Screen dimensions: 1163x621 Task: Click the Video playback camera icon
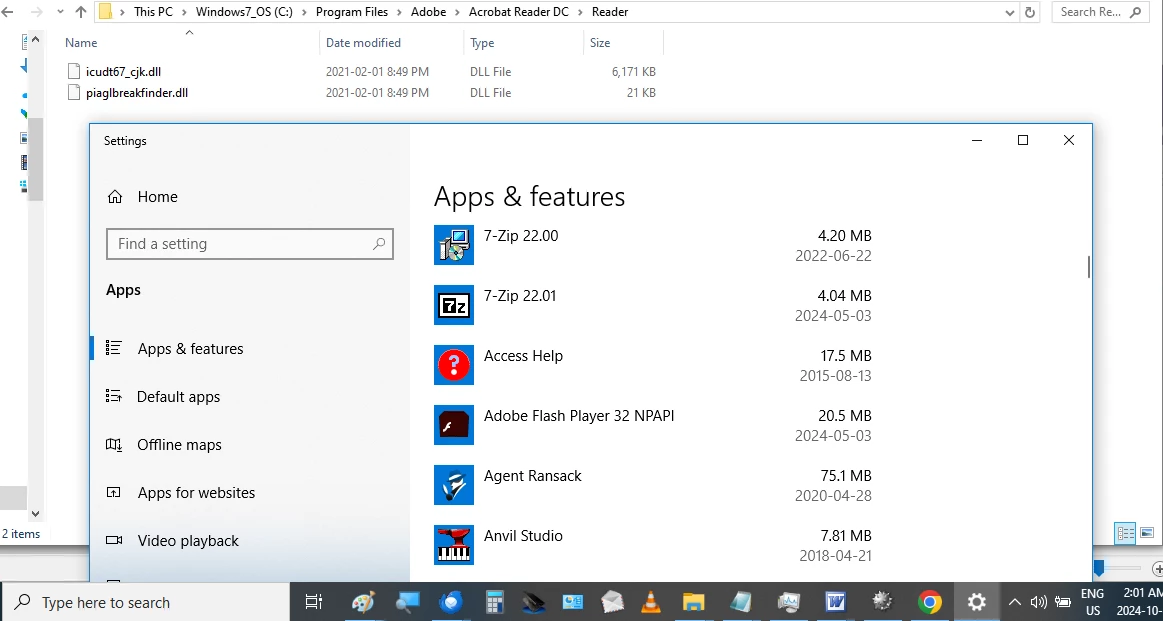(x=113, y=540)
